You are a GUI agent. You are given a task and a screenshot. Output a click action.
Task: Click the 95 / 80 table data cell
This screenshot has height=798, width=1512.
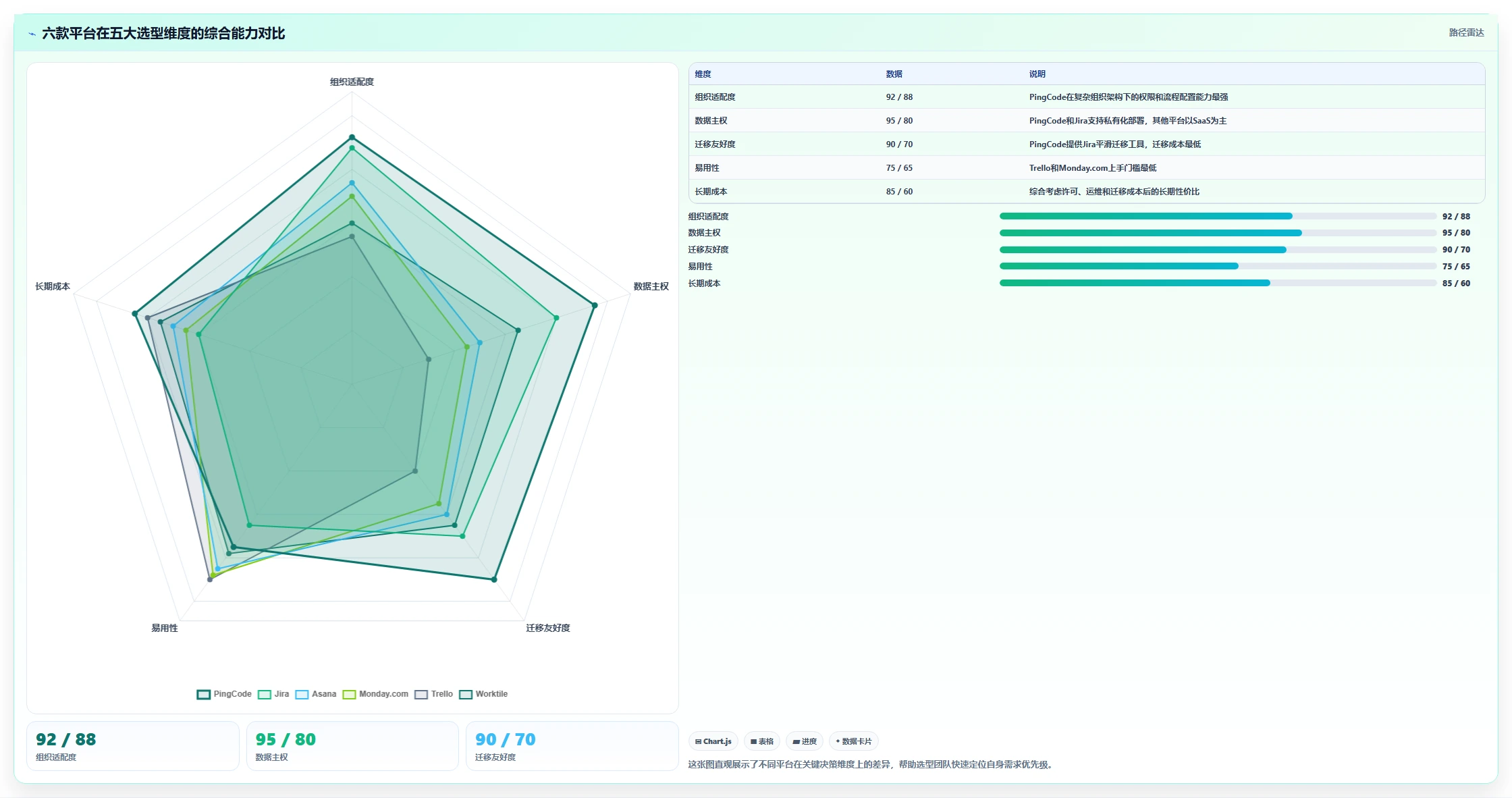coord(899,121)
